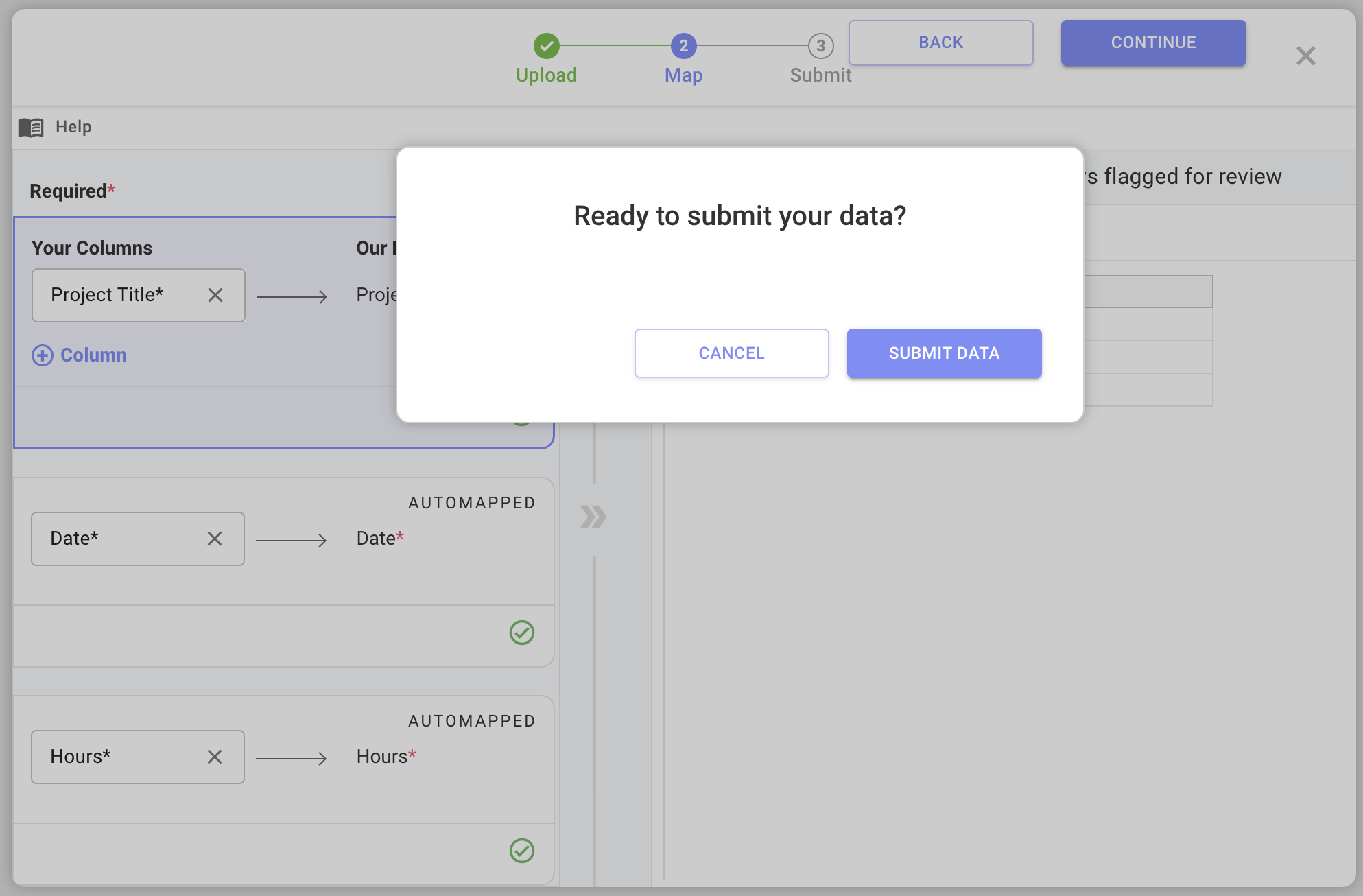
Task: Go Back to the previous step
Action: click(940, 43)
